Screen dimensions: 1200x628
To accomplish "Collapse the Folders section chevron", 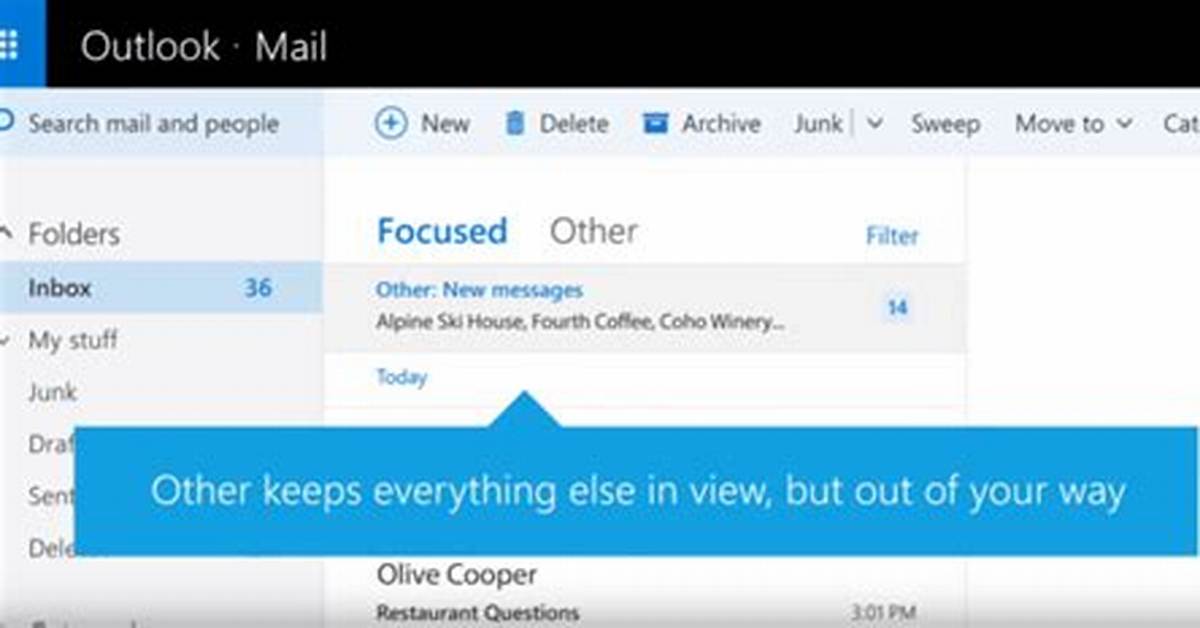I will (x=7, y=234).
